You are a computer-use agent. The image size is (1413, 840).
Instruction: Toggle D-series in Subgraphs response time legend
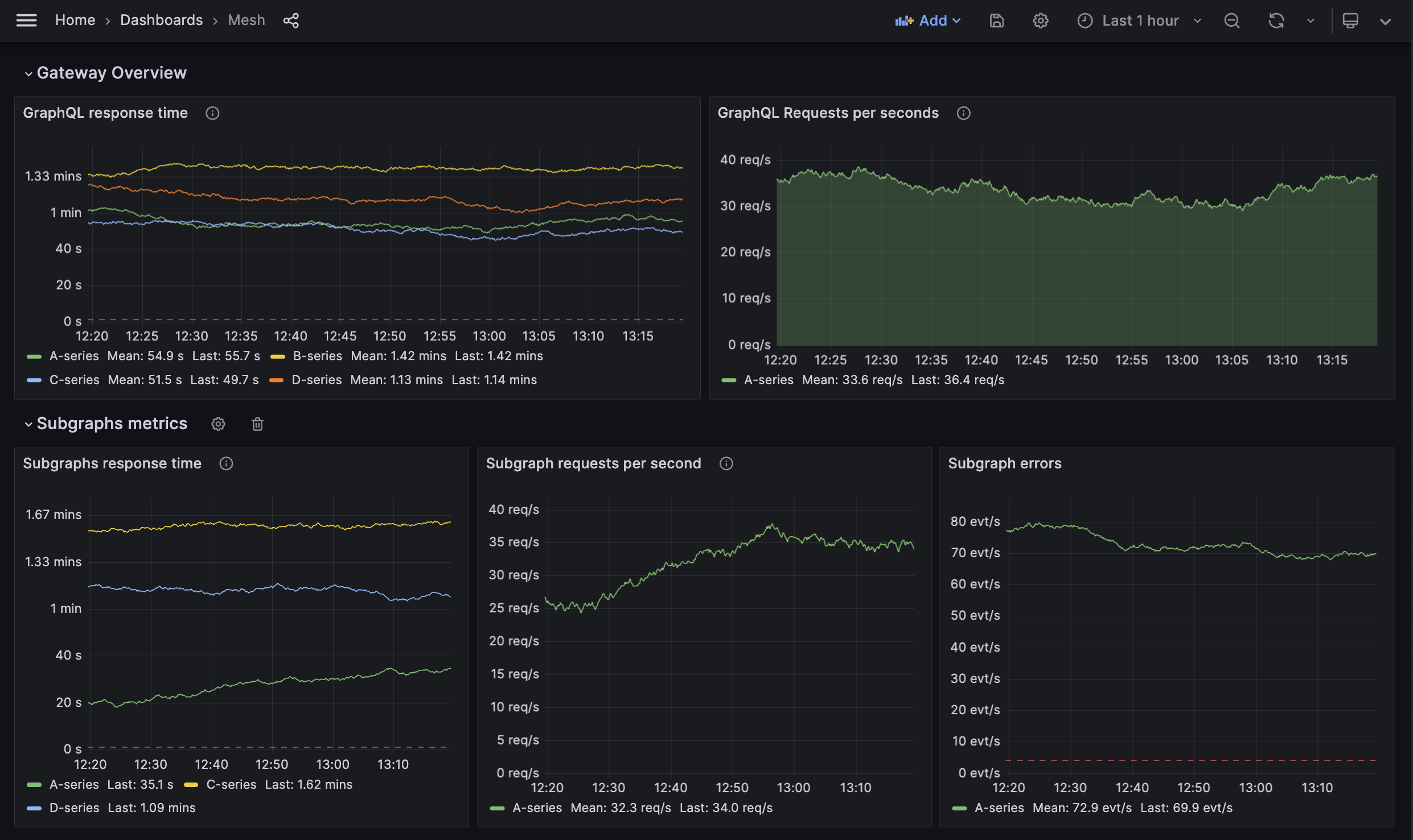point(74,808)
